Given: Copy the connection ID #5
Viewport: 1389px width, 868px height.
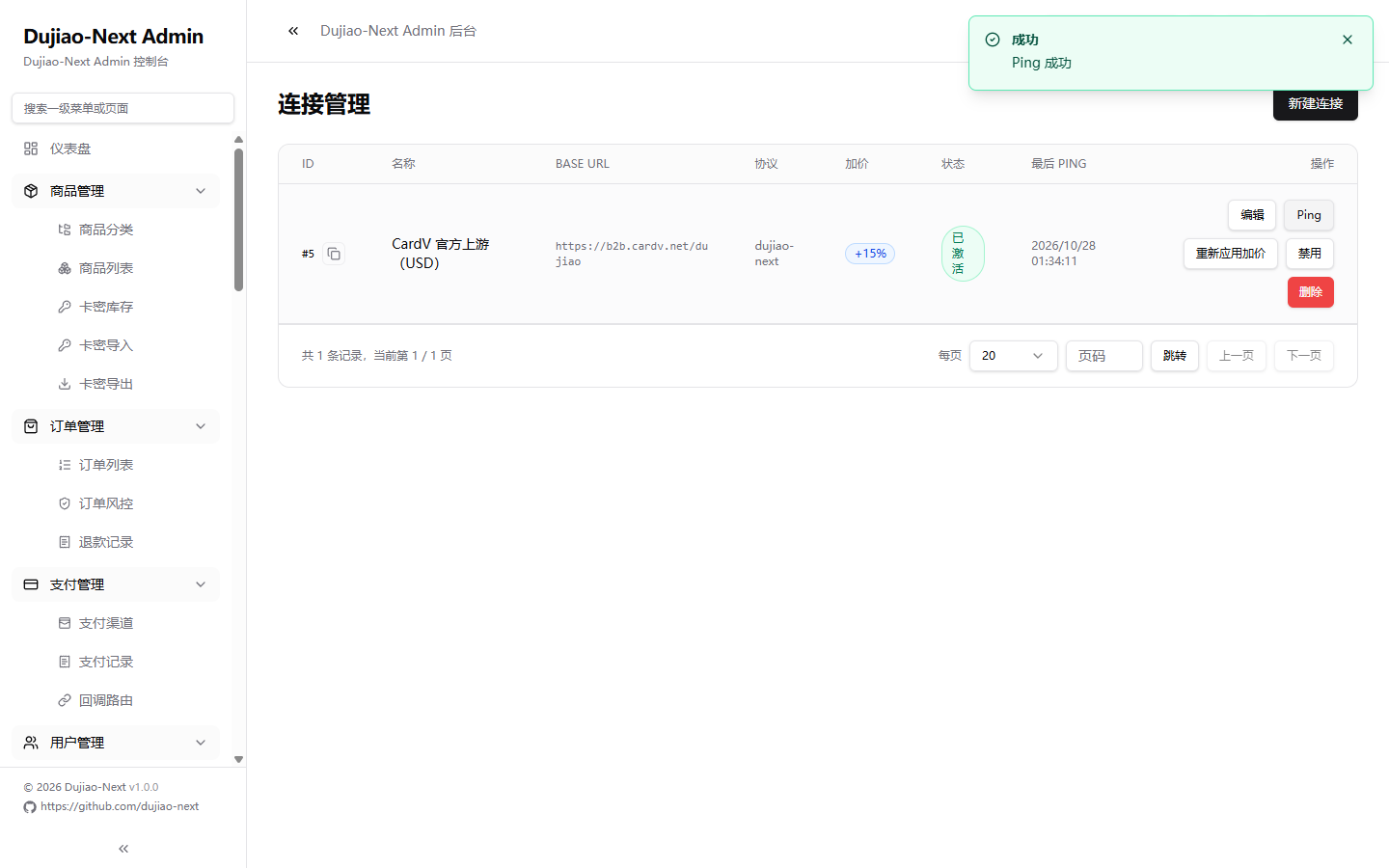Looking at the screenshot, I should coord(334,254).
